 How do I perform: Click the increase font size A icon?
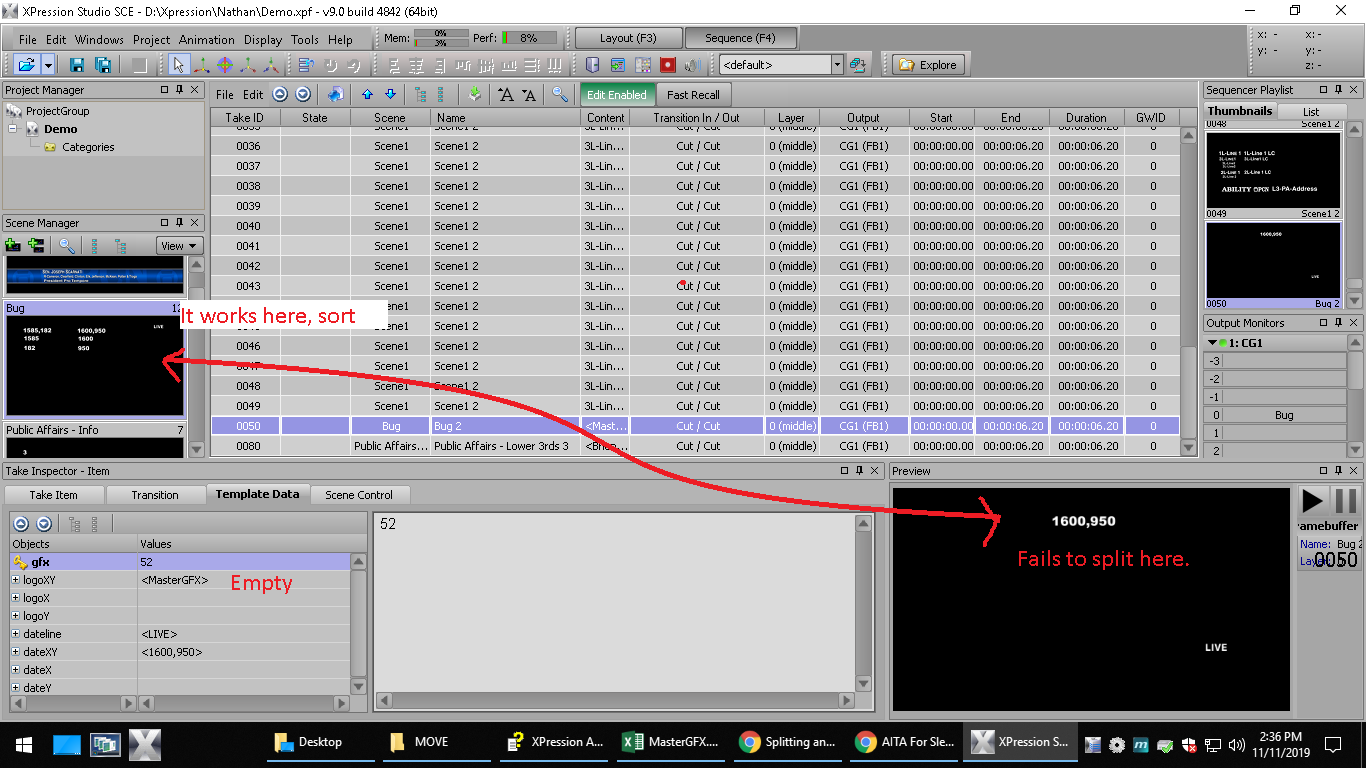tap(506, 95)
